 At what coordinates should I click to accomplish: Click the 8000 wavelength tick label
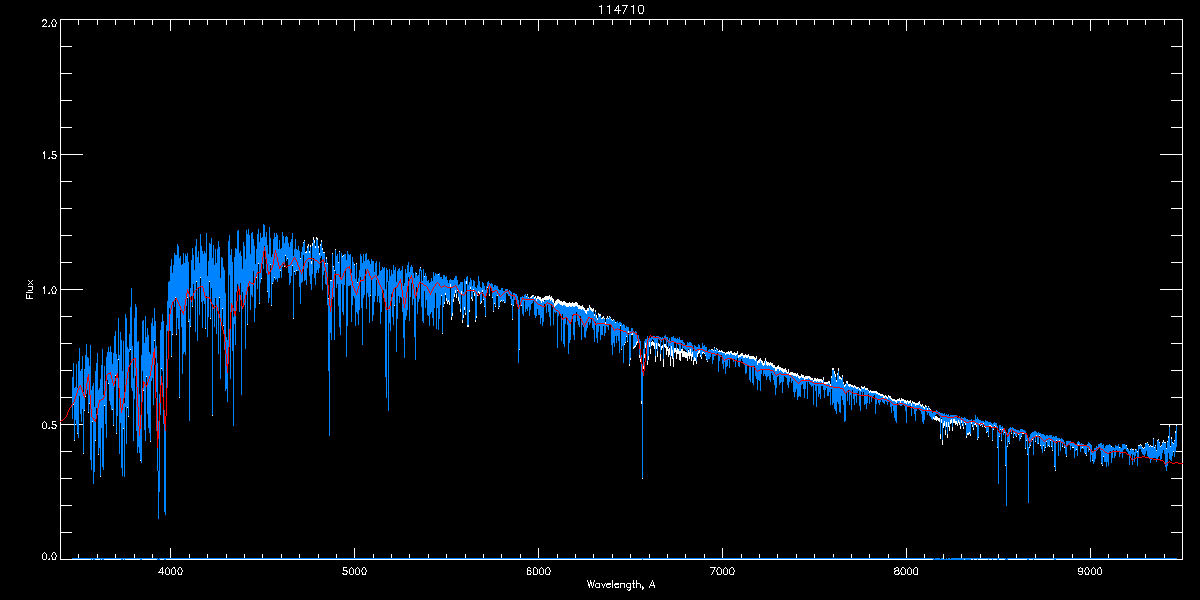(906, 572)
